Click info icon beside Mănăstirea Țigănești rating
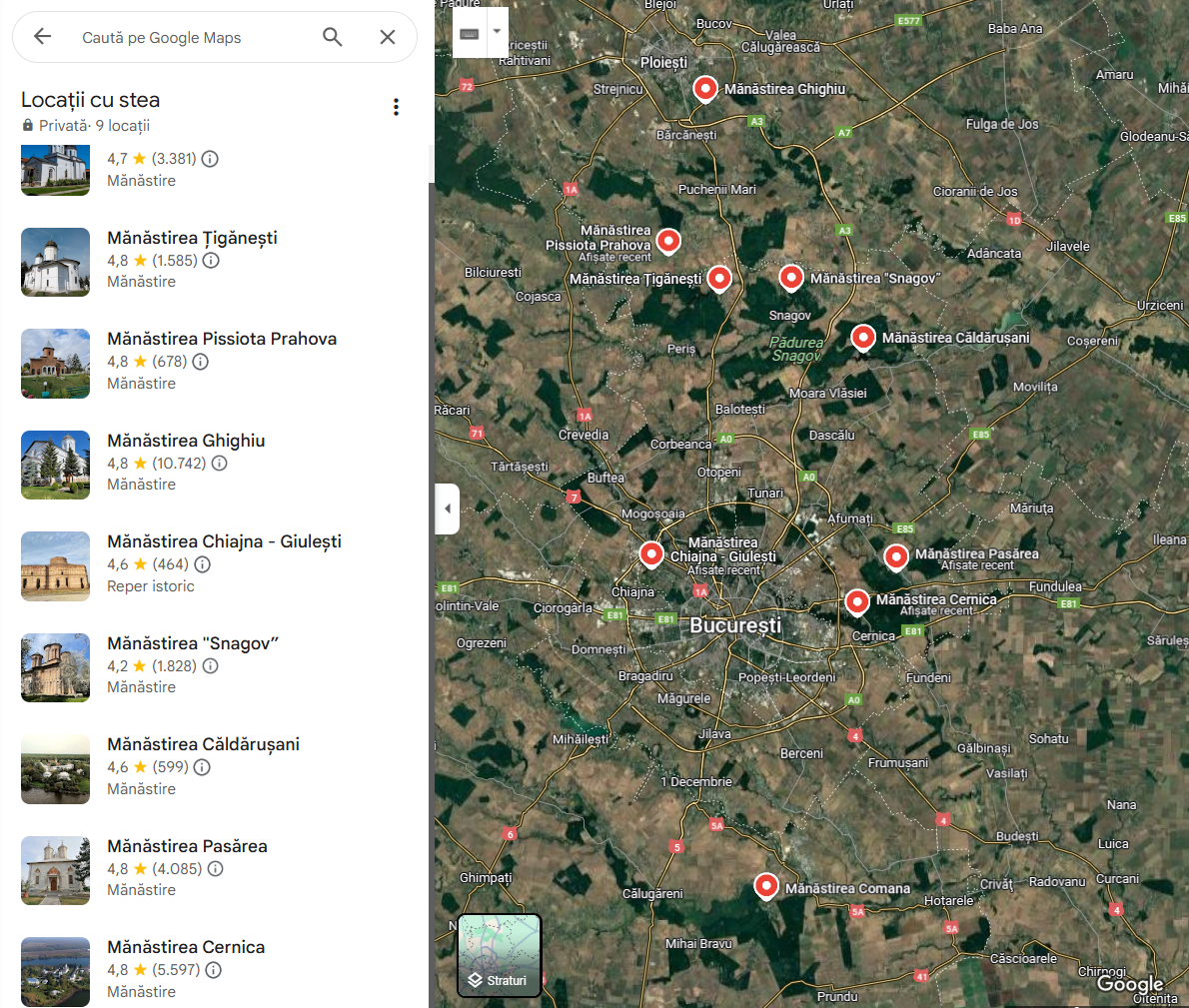Image resolution: width=1189 pixels, height=1008 pixels. tap(211, 261)
